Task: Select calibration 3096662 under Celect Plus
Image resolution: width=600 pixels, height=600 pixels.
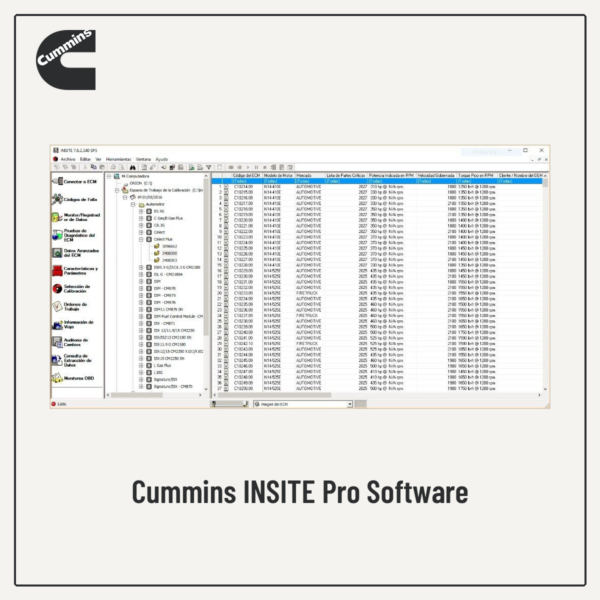Action: (170, 246)
